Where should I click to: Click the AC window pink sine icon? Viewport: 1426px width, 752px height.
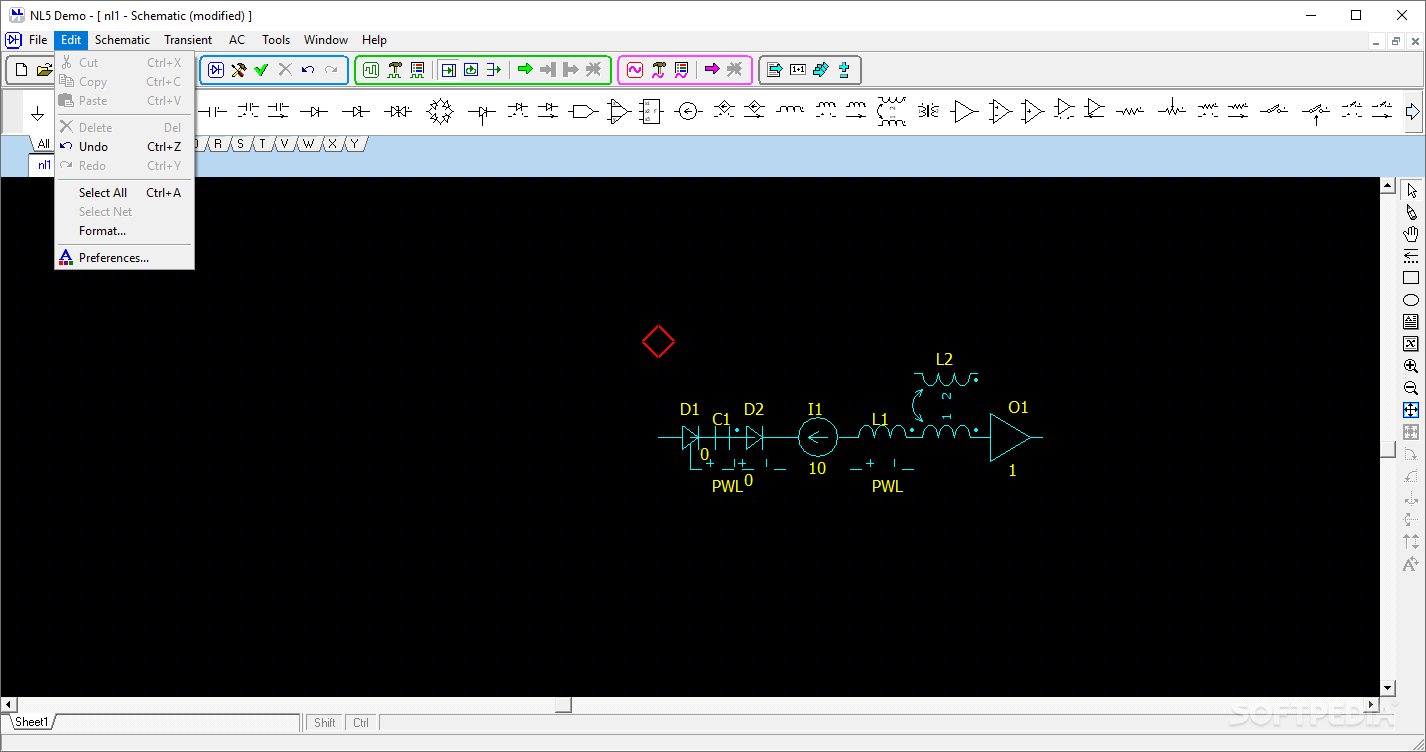pos(635,70)
